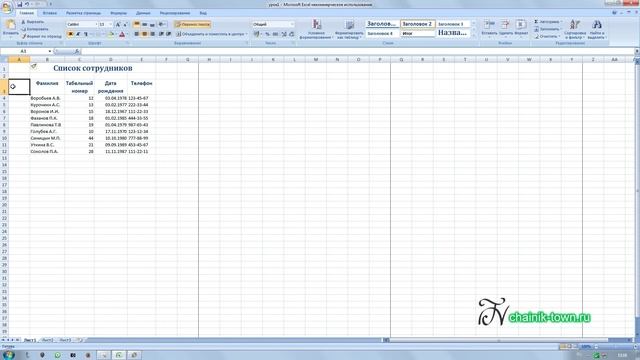The height and width of the screenshot is (360, 640).
Task: Center cell text horizontally
Action: tap(144, 34)
